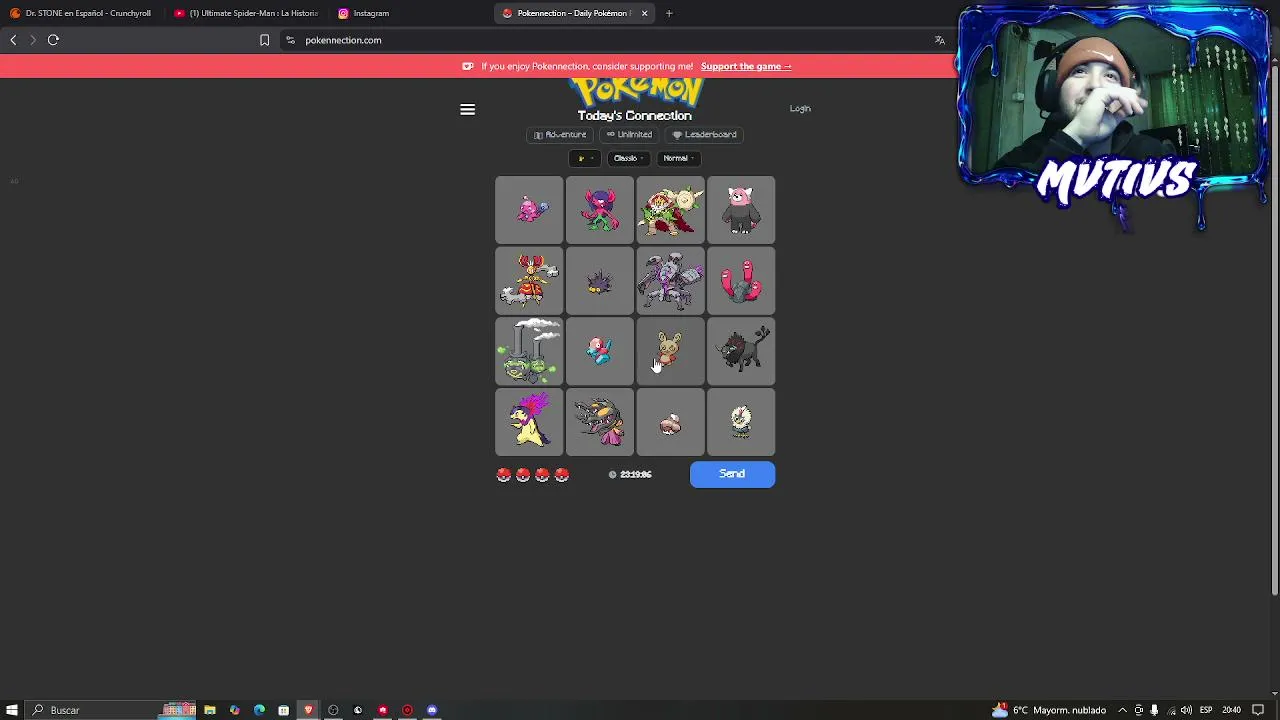Screen dimensions: 1280x720
Task: Close the Pokennection tab
Action: (x=644, y=13)
